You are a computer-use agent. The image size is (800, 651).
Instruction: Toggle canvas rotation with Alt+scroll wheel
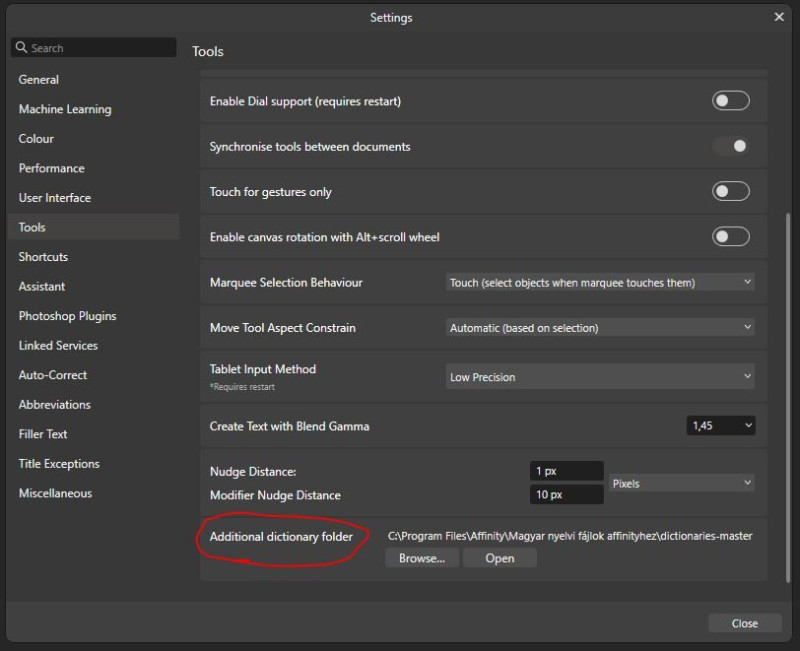(x=731, y=237)
